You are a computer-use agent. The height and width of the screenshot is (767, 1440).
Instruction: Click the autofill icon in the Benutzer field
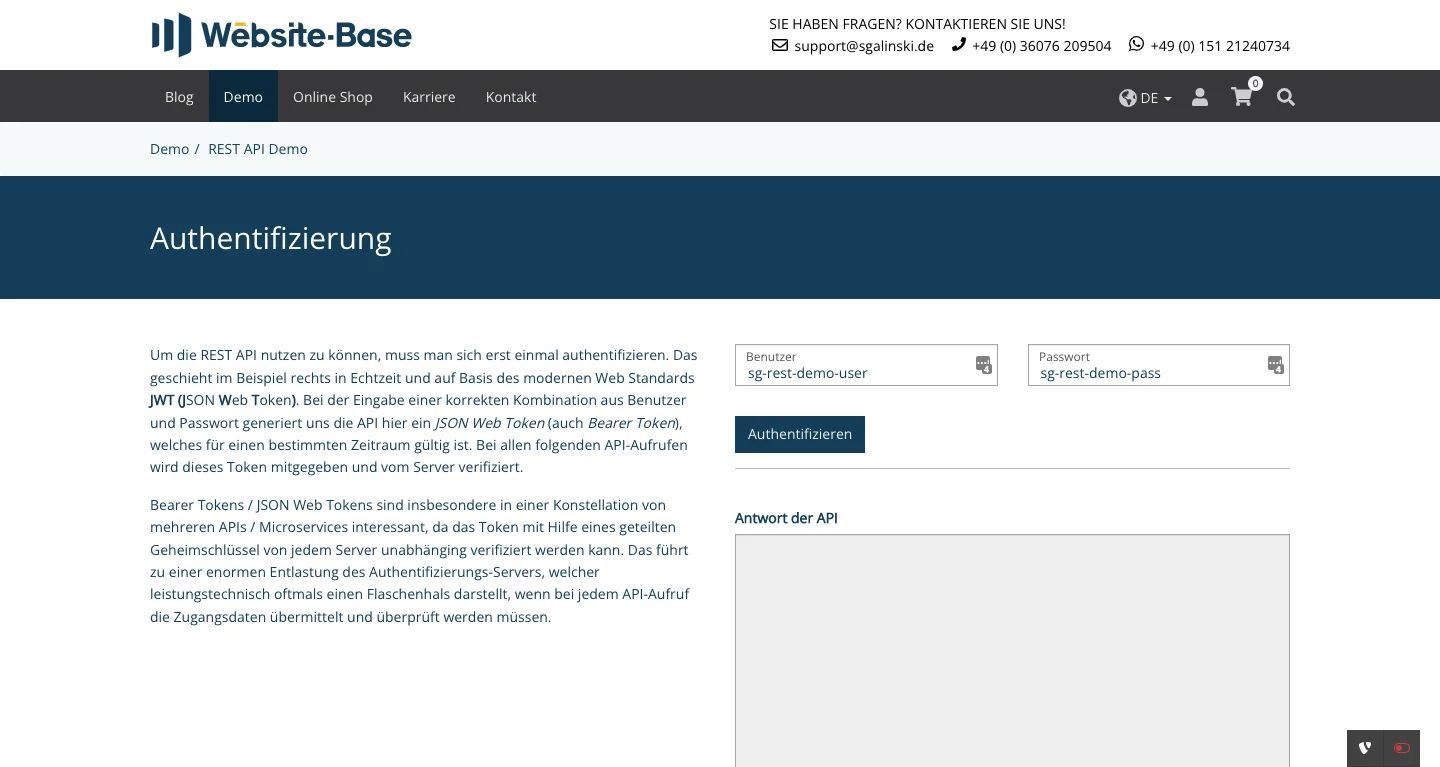point(983,365)
